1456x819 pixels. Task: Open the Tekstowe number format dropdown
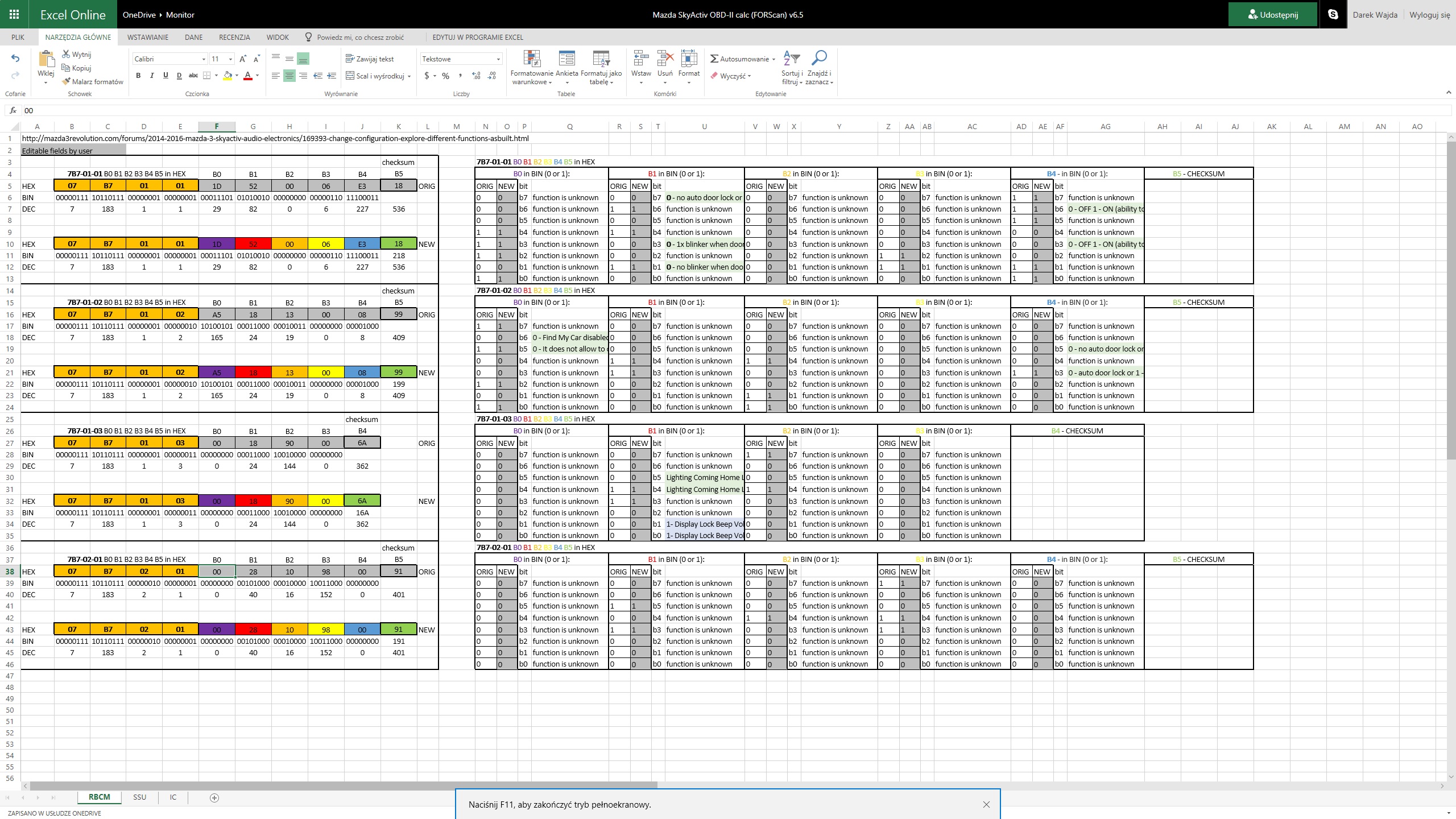click(498, 59)
